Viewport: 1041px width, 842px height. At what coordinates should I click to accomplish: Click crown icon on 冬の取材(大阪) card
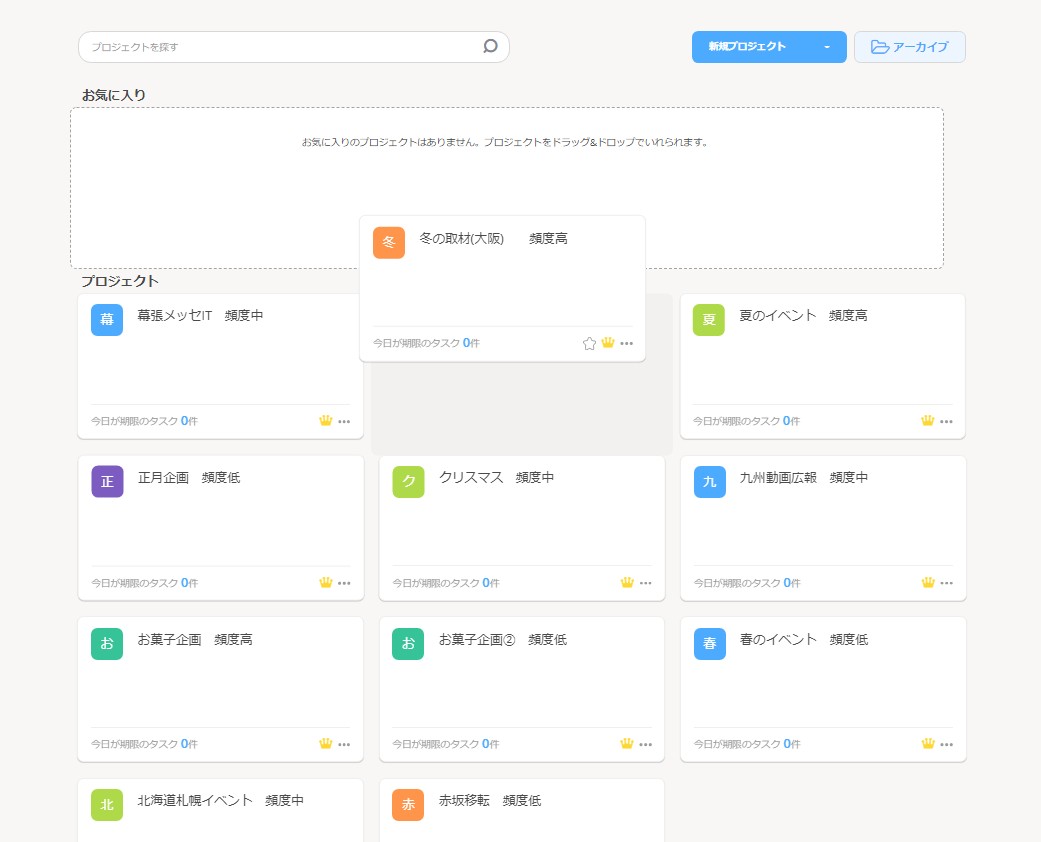tap(608, 343)
